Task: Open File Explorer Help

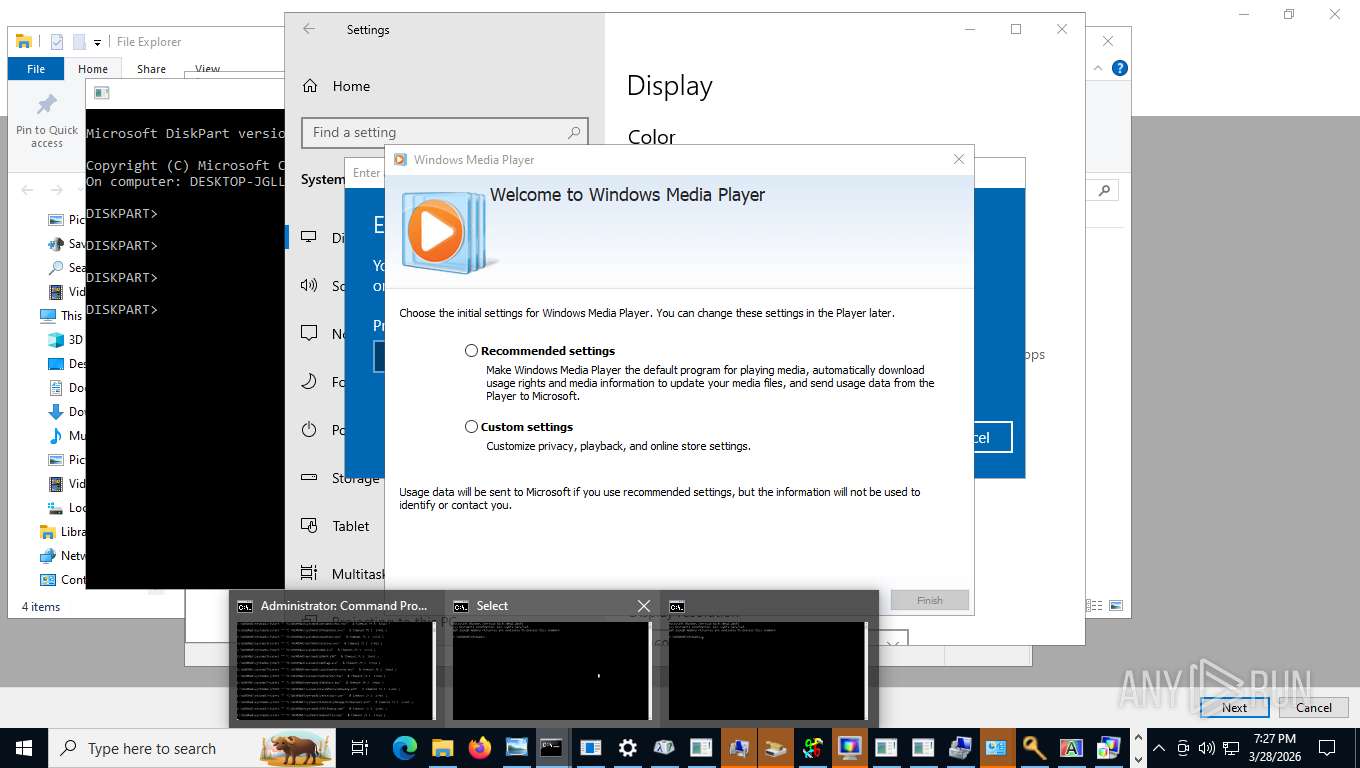Action: (1120, 68)
